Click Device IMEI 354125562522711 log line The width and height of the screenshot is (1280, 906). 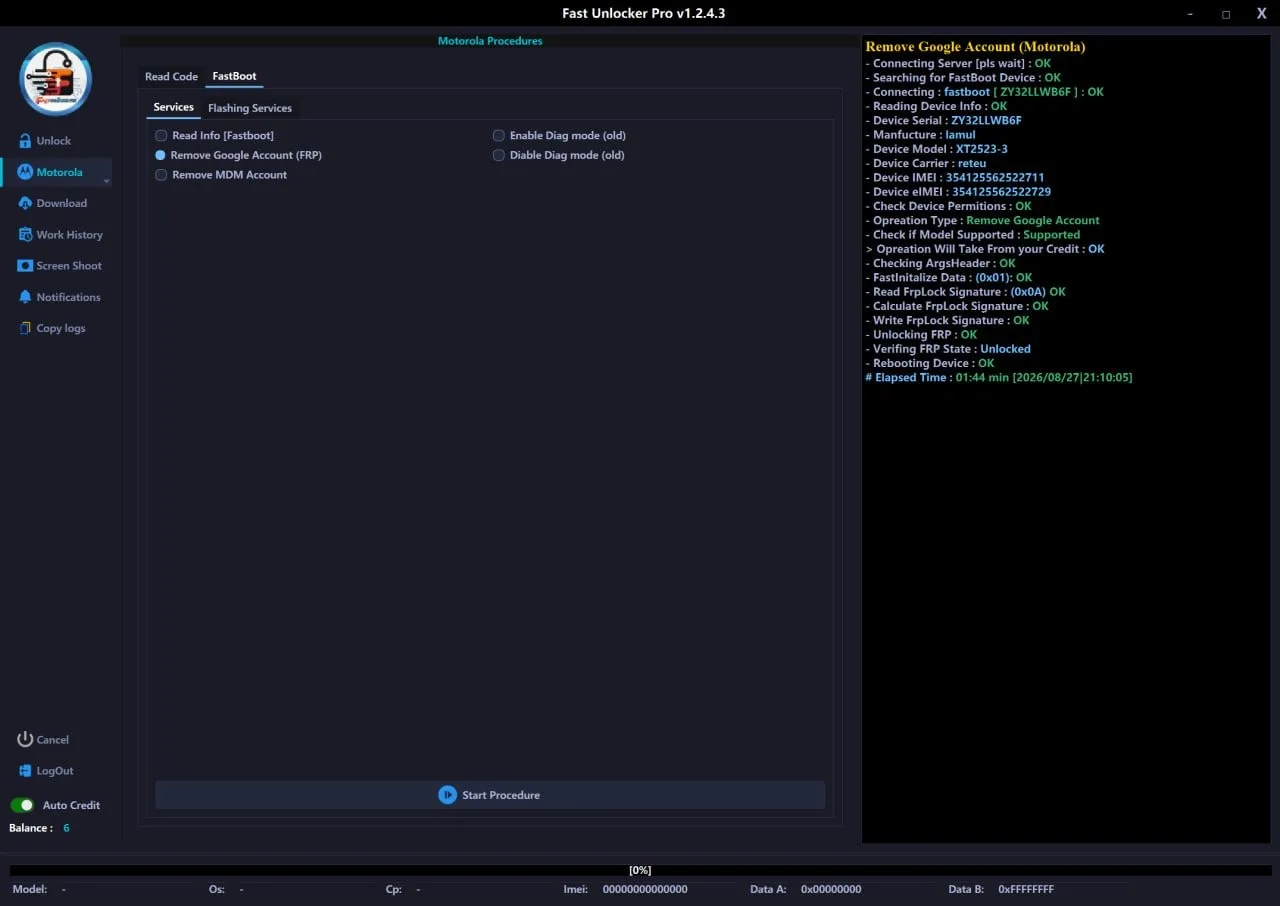954,177
